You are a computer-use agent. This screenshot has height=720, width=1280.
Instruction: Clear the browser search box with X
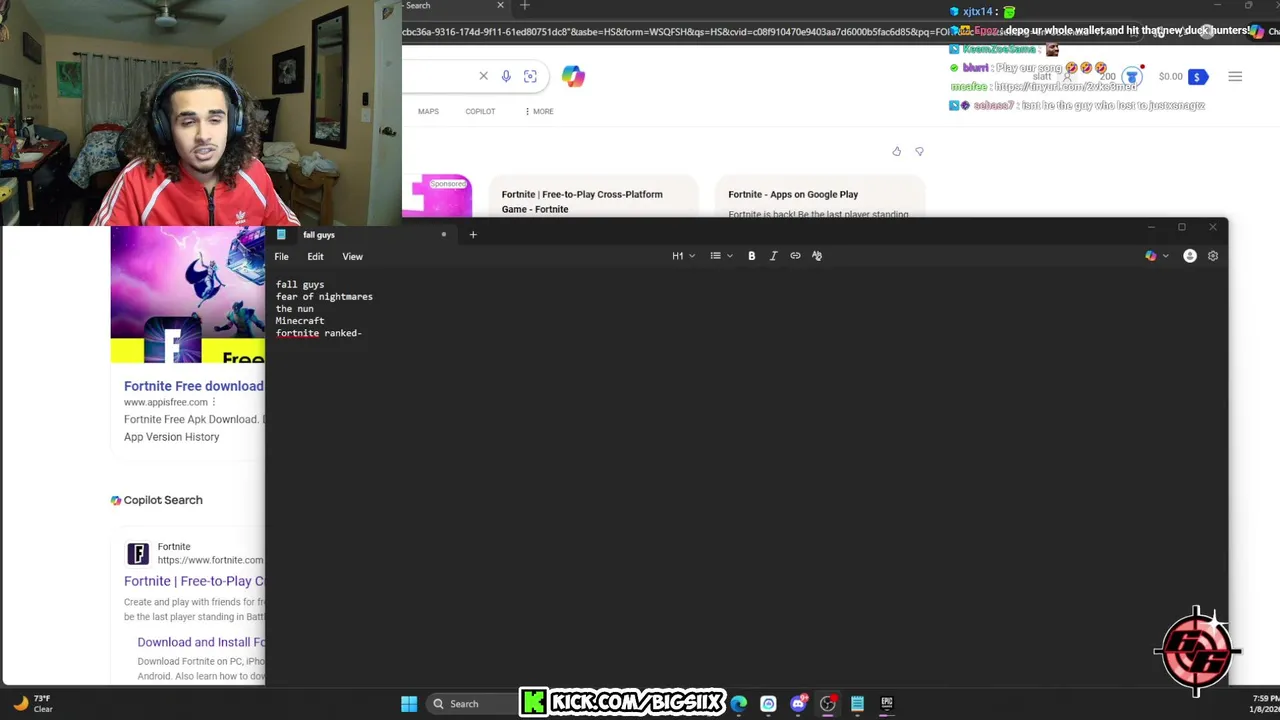click(483, 76)
